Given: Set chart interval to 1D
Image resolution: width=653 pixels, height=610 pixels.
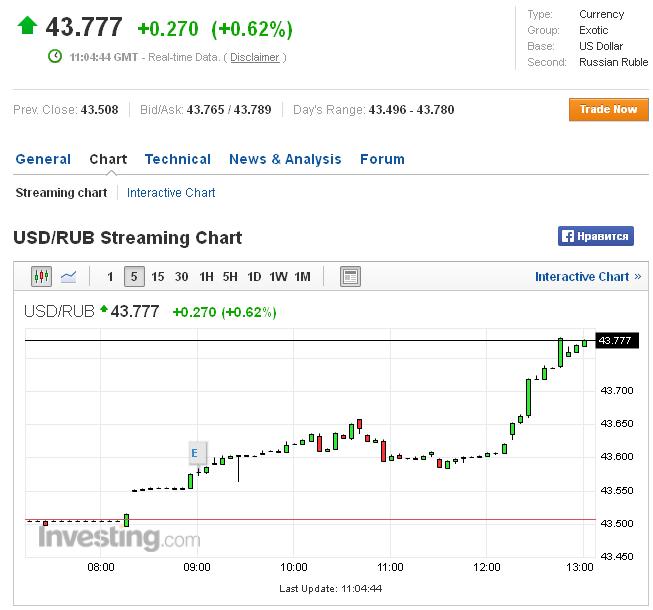Looking at the screenshot, I should 254,276.
